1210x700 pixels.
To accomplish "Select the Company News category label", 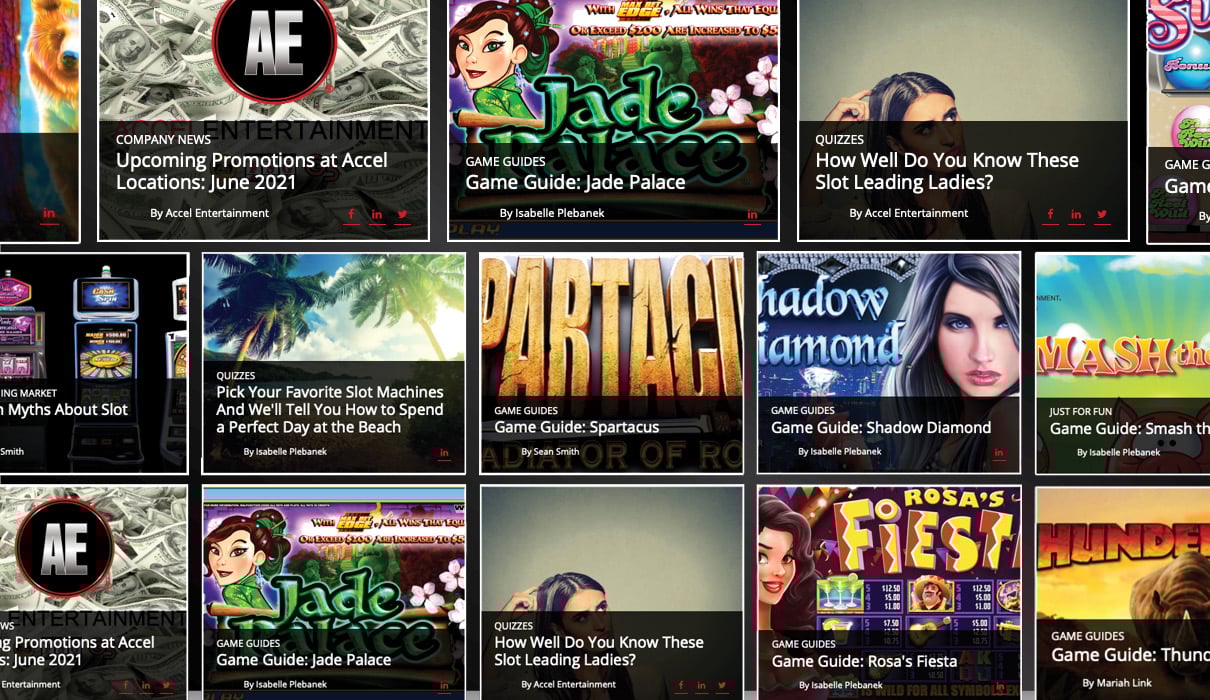I will (163, 140).
